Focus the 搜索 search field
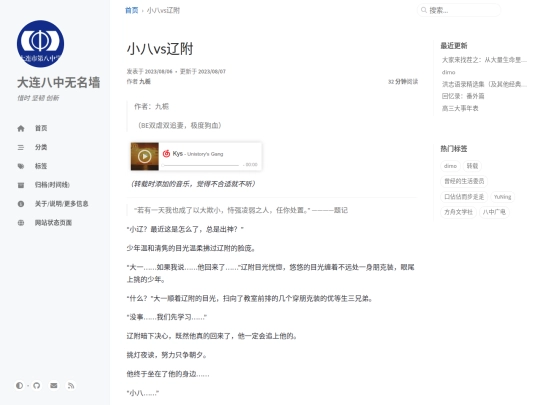The width and height of the screenshot is (540, 405). click(459, 10)
